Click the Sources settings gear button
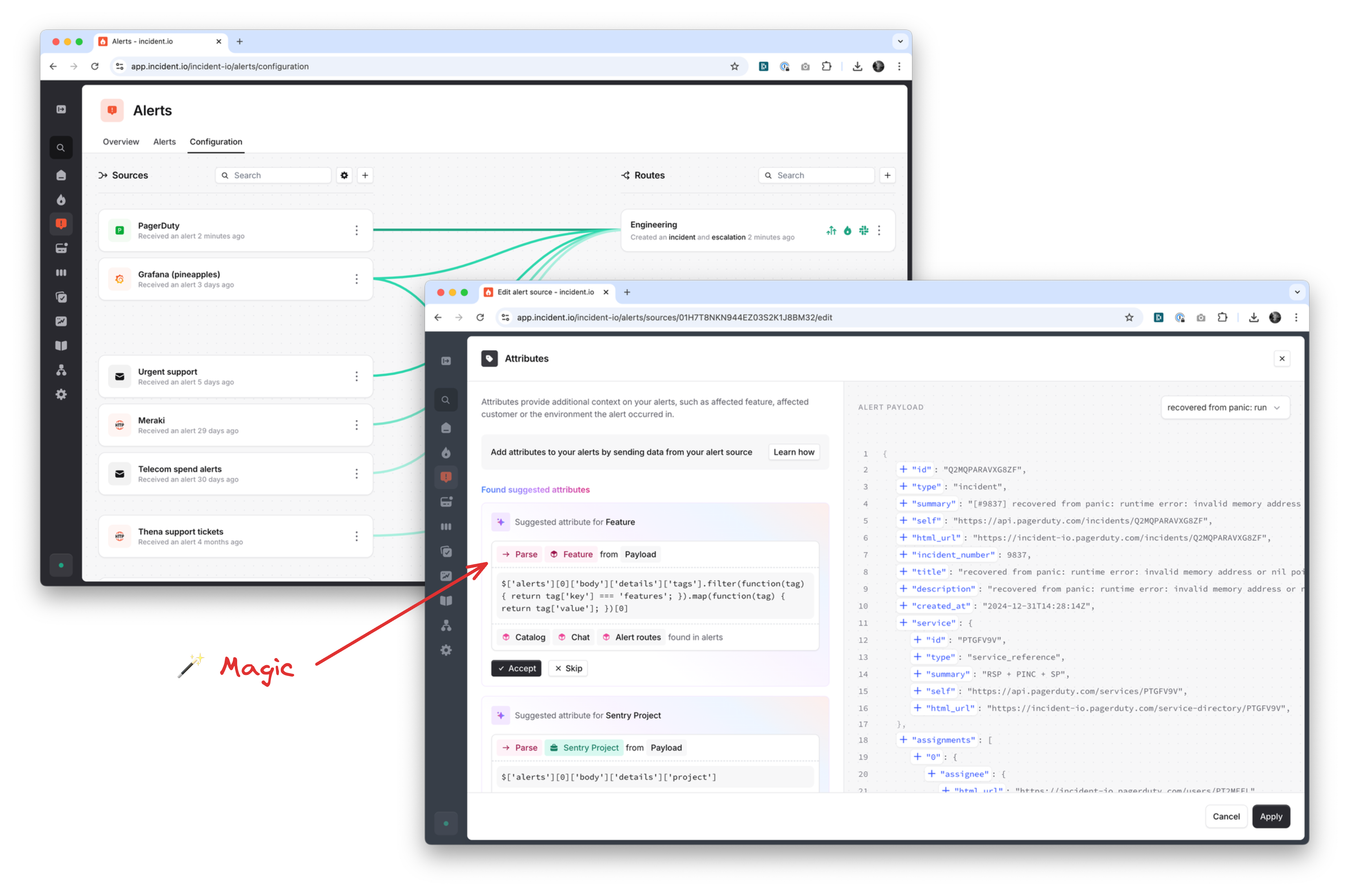Viewport: 1350px width, 896px height. pyautogui.click(x=344, y=176)
